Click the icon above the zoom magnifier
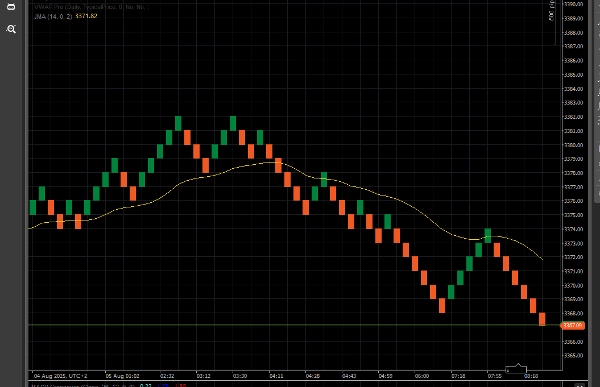600x387 pixels. tap(11, 7)
